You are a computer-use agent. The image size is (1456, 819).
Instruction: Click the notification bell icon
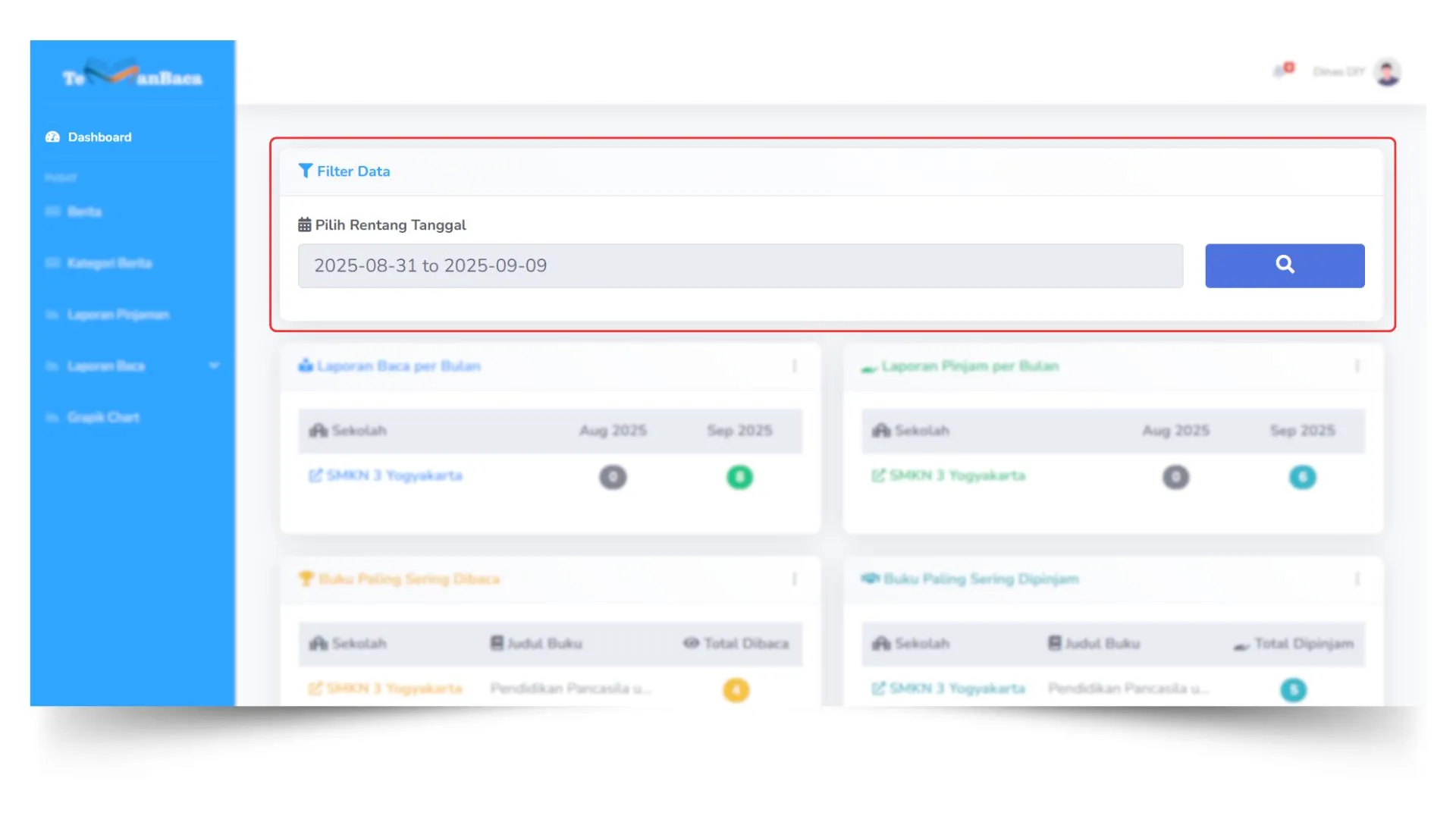click(1280, 71)
